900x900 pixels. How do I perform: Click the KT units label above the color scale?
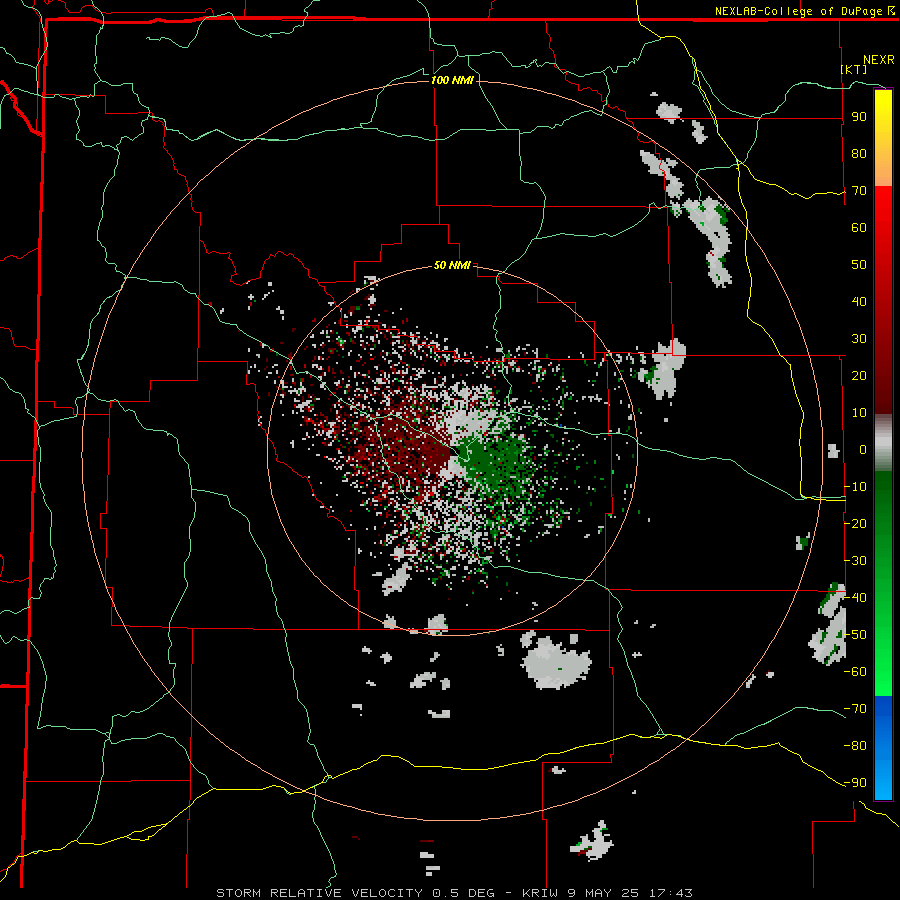coord(854,69)
